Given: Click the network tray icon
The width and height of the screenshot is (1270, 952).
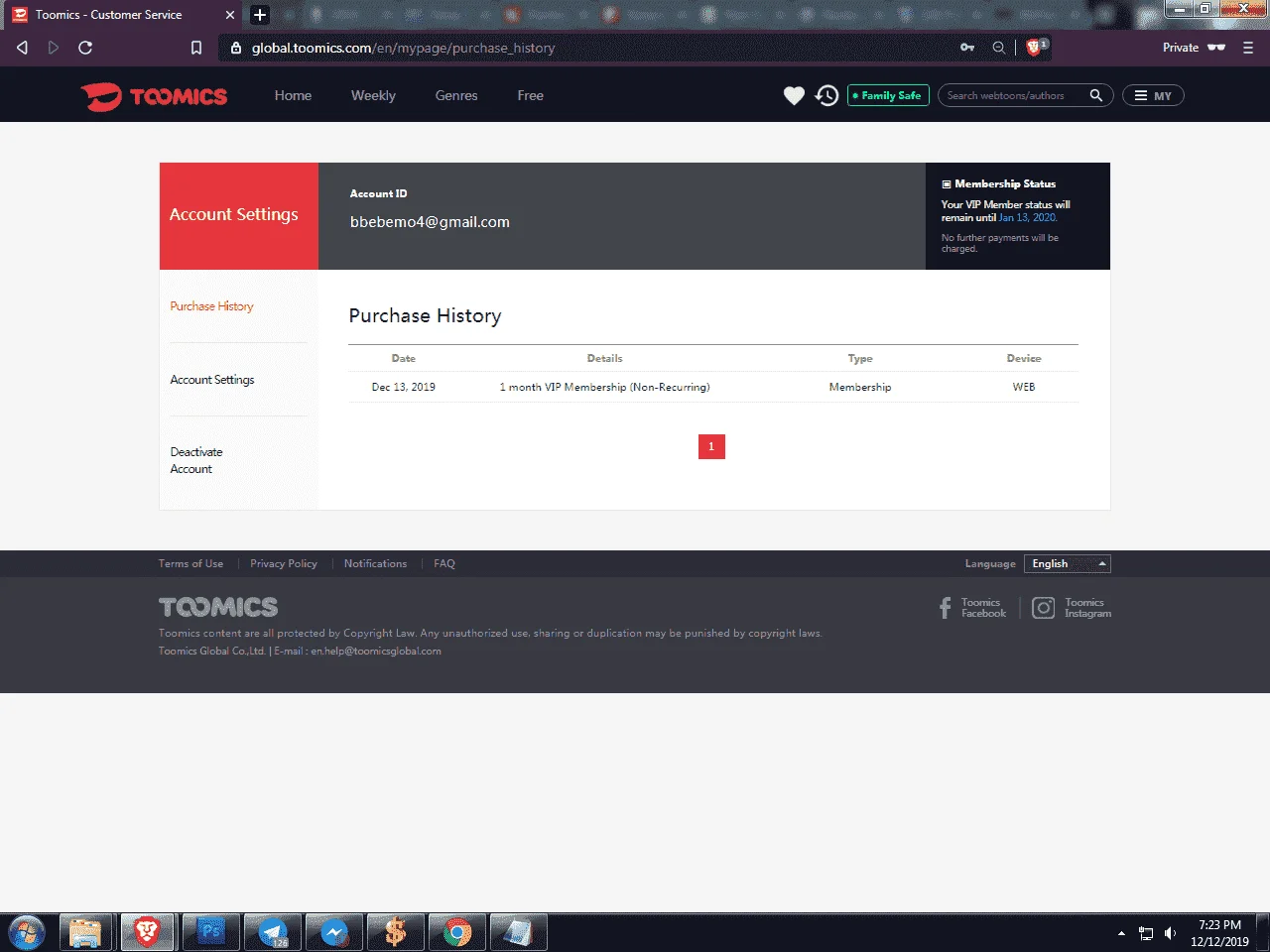Looking at the screenshot, I should coord(1146,933).
